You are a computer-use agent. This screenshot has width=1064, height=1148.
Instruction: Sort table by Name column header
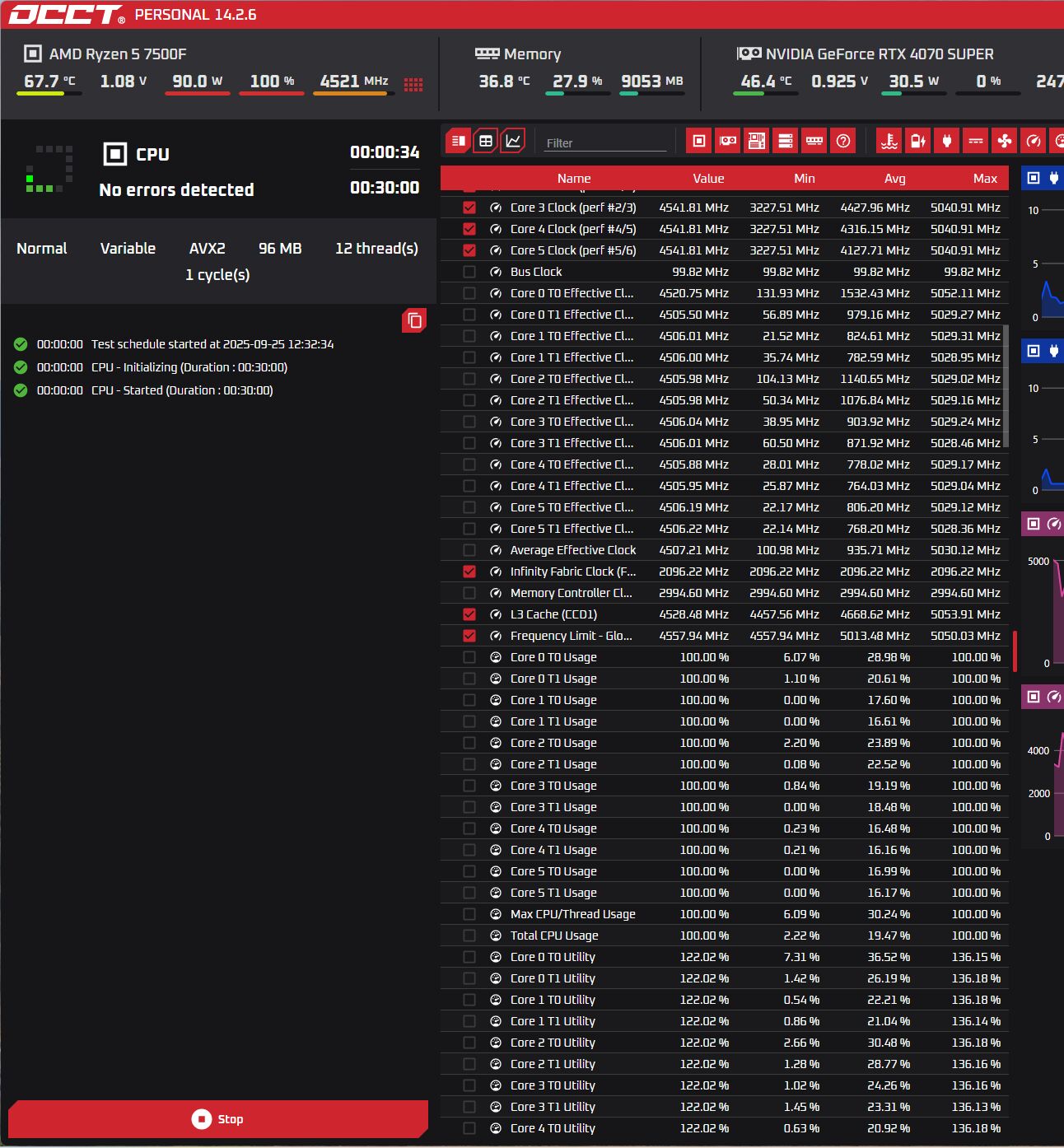[574, 179]
